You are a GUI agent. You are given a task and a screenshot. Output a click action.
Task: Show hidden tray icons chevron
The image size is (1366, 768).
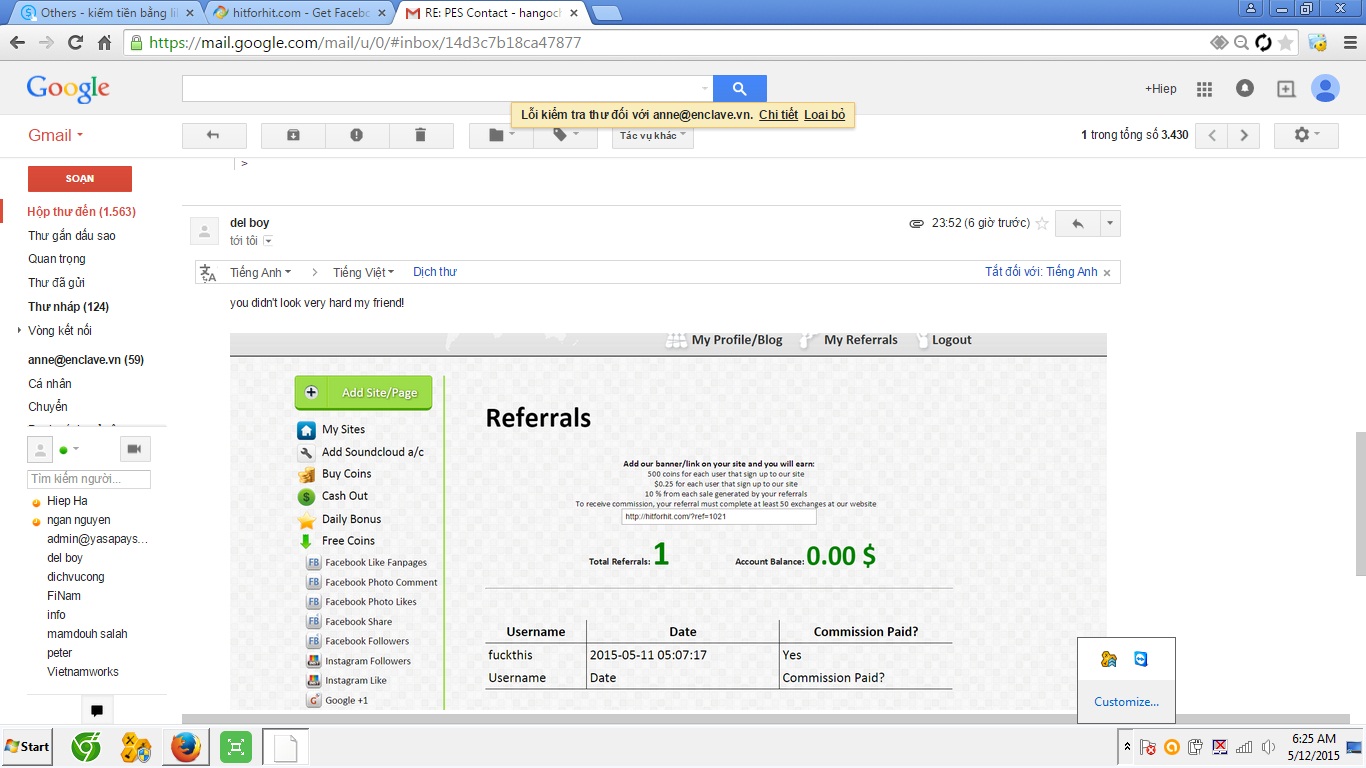1127,747
